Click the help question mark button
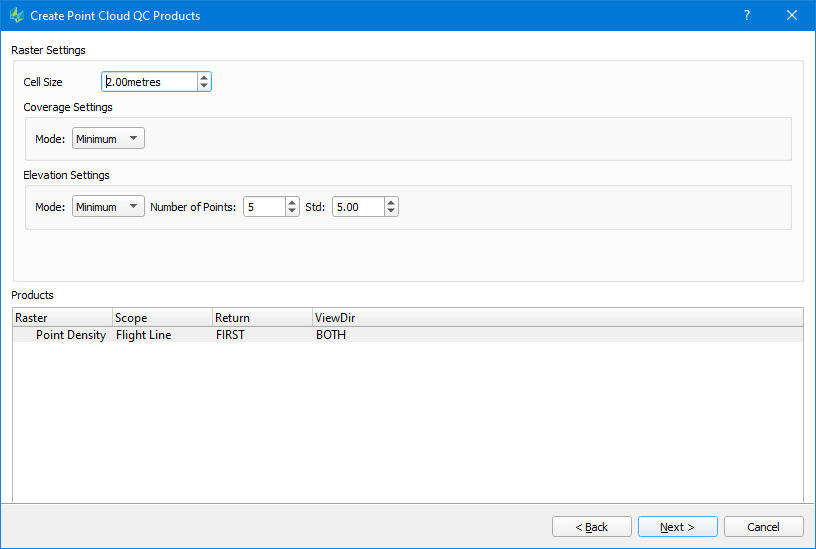The width and height of the screenshot is (816, 549). (x=746, y=16)
